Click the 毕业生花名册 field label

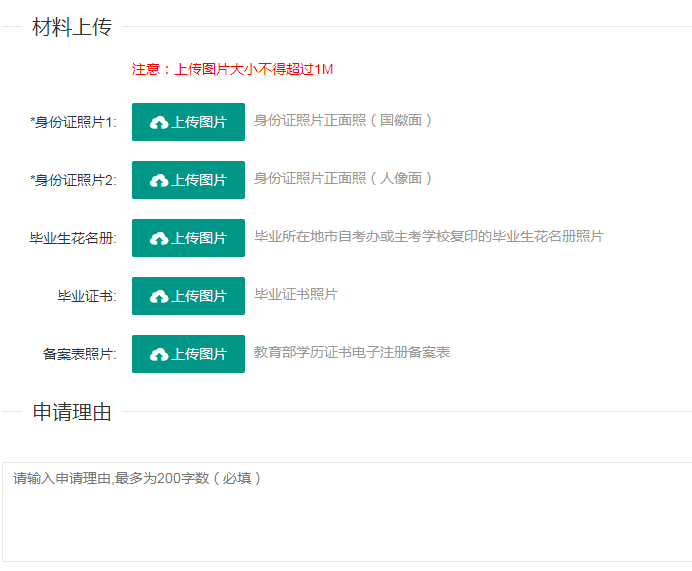[73, 238]
